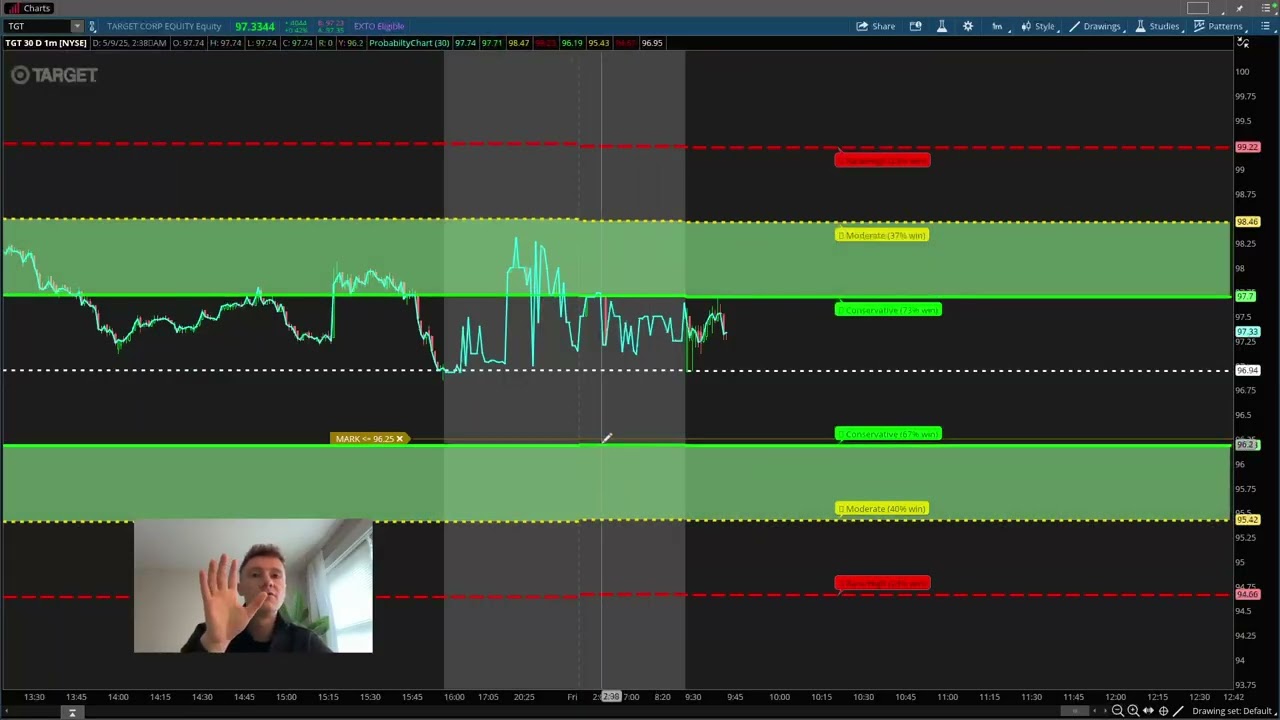Open the chart toolbar list menu icon
Image resolution: width=1280 pixels, height=720 pixels.
pyautogui.click(x=1265, y=26)
